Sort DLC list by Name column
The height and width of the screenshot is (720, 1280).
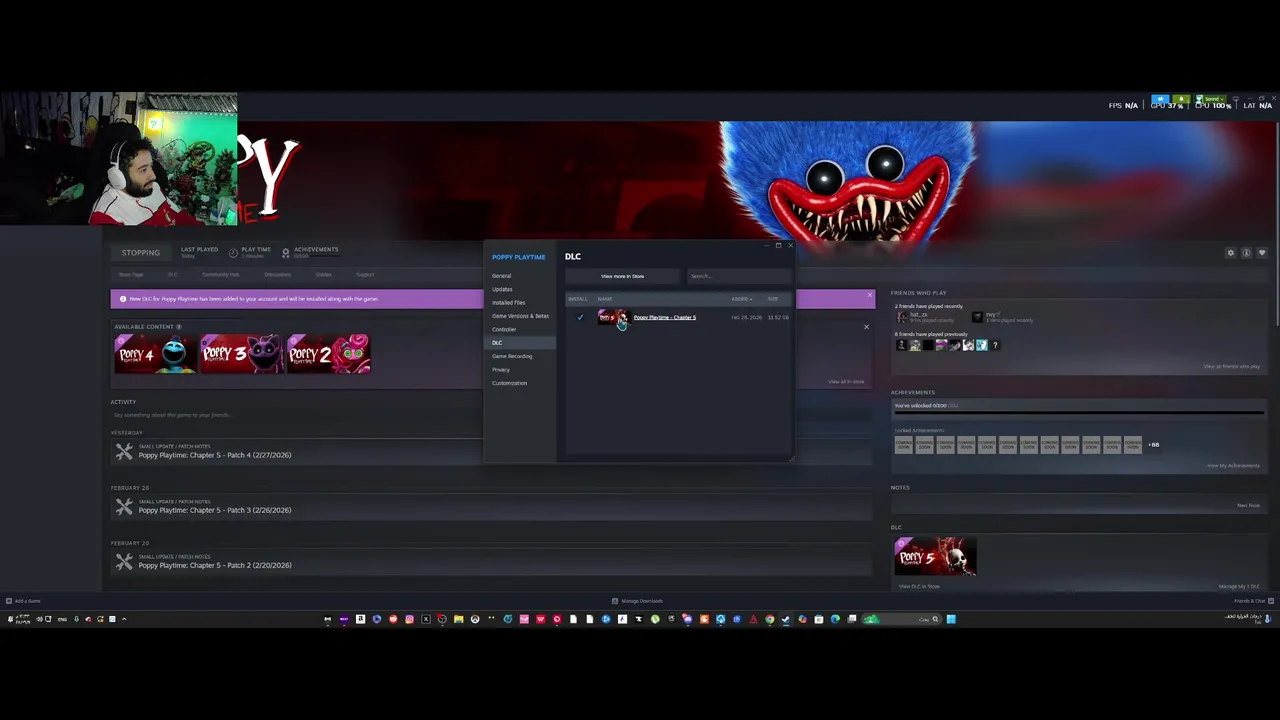(605, 299)
